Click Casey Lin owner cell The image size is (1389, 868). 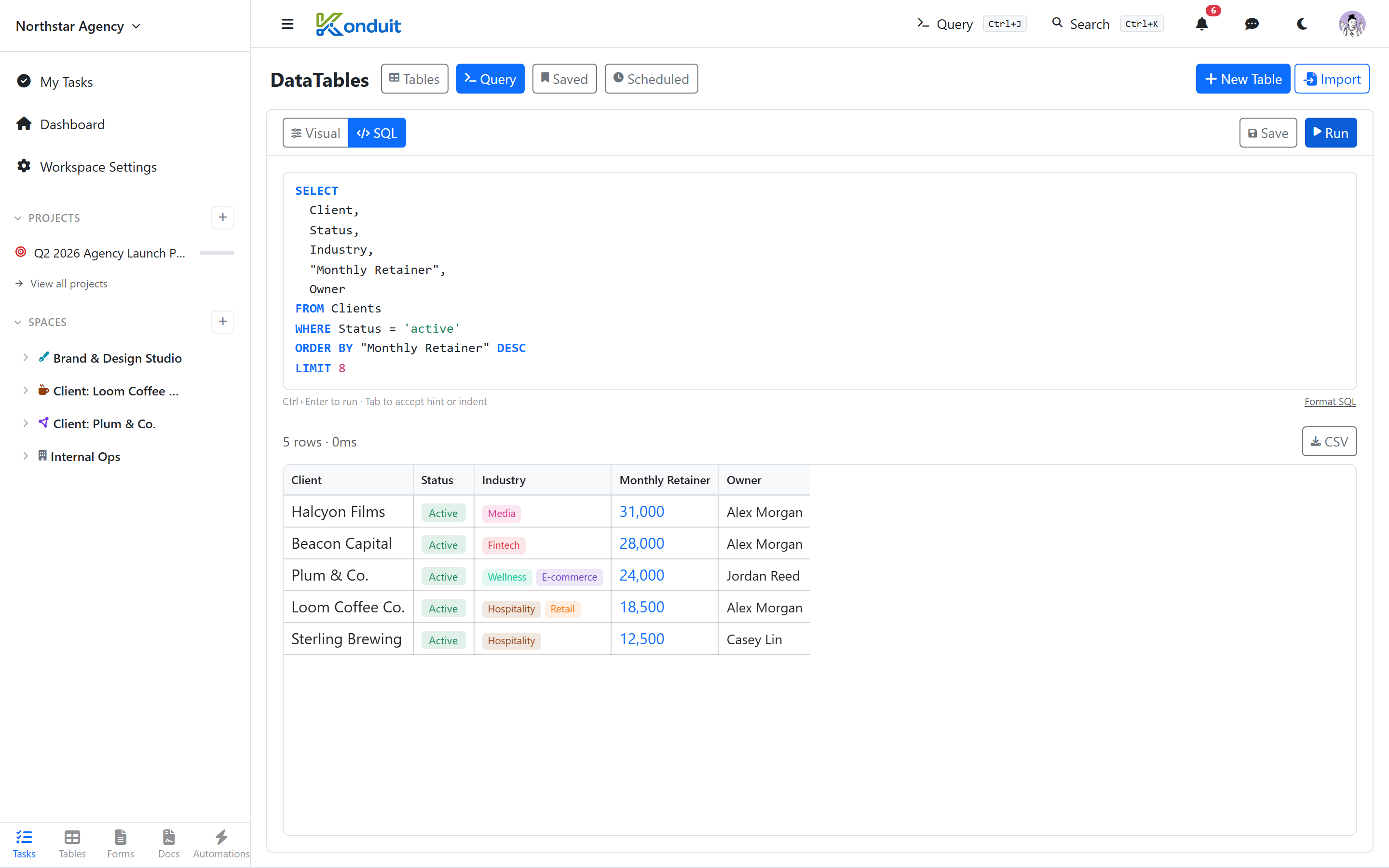(x=764, y=639)
